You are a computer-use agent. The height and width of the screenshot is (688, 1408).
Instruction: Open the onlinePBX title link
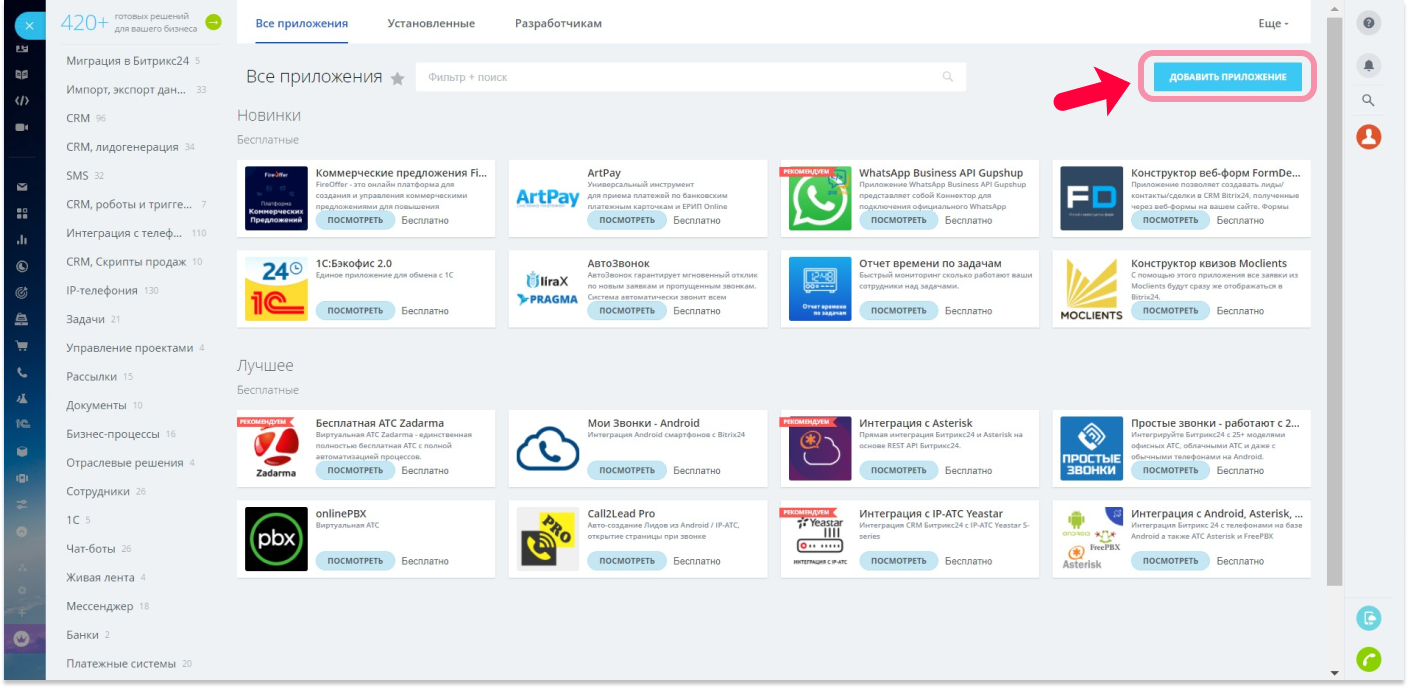341,513
